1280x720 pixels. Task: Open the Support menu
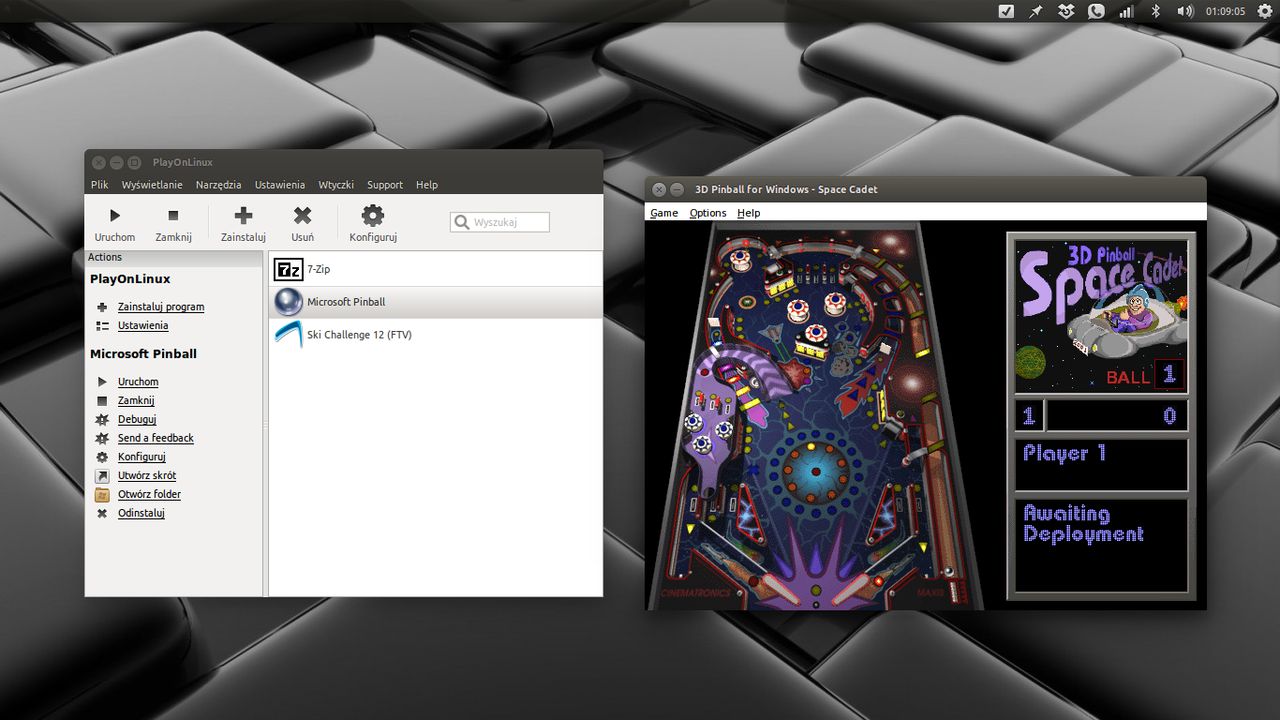(384, 185)
